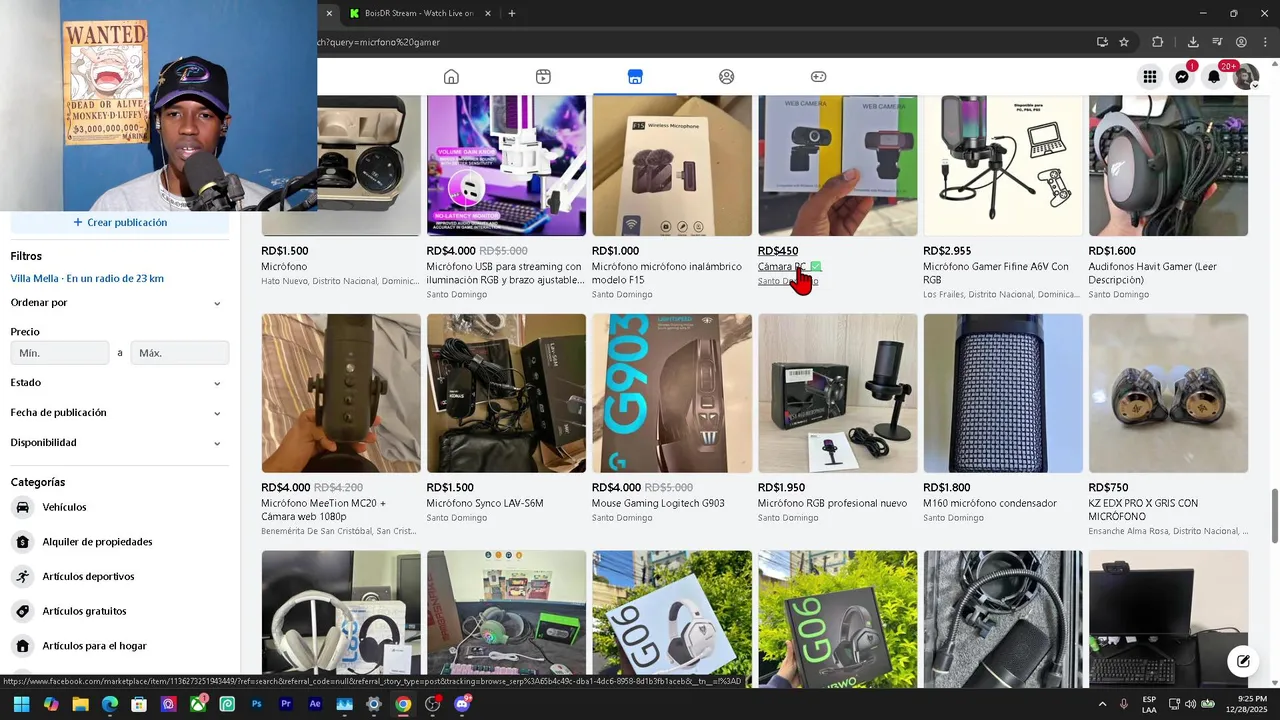Open After Effects from taskbar
Screen dimensions: 1280x720
315,704
